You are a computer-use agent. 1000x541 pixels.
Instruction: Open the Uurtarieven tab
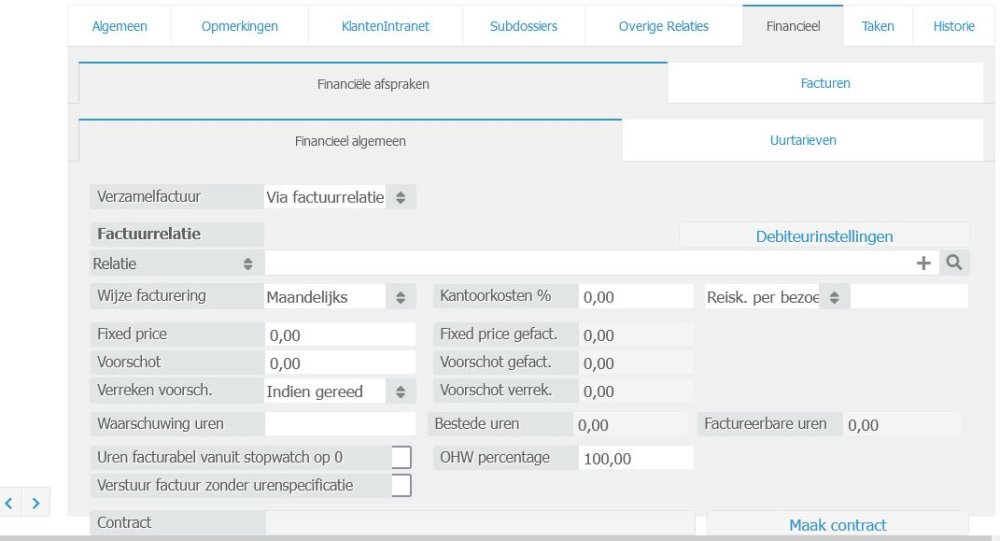click(802, 141)
